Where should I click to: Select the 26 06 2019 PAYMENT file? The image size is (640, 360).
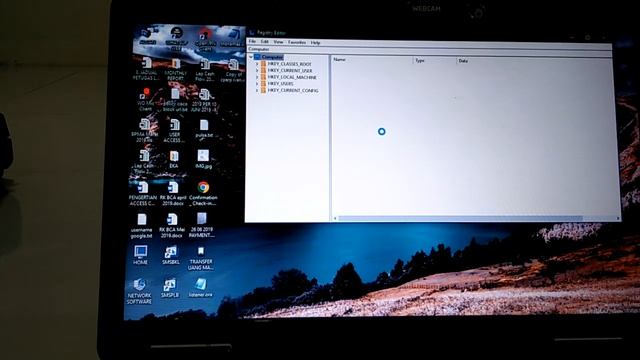(202, 225)
